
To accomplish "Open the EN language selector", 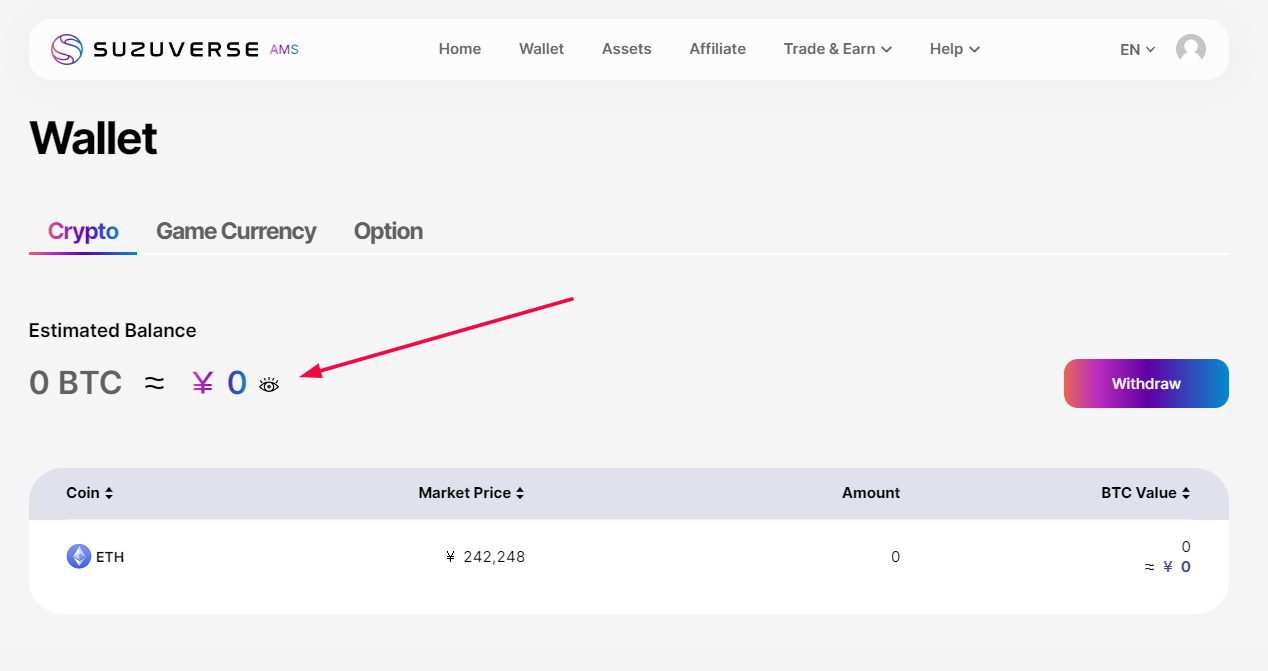I will pyautogui.click(x=1137, y=49).
